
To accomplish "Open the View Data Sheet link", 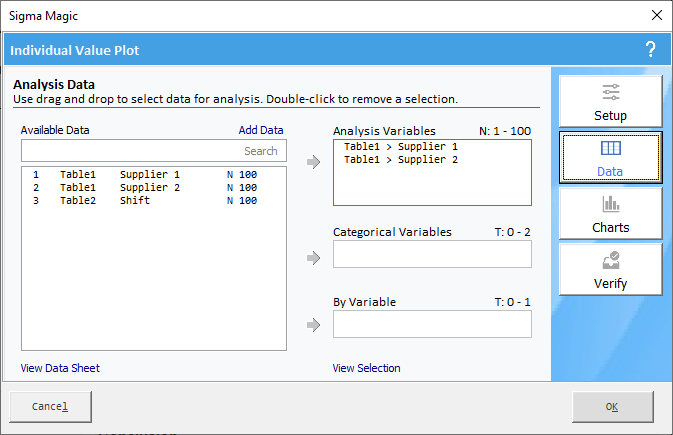I will coord(60,368).
